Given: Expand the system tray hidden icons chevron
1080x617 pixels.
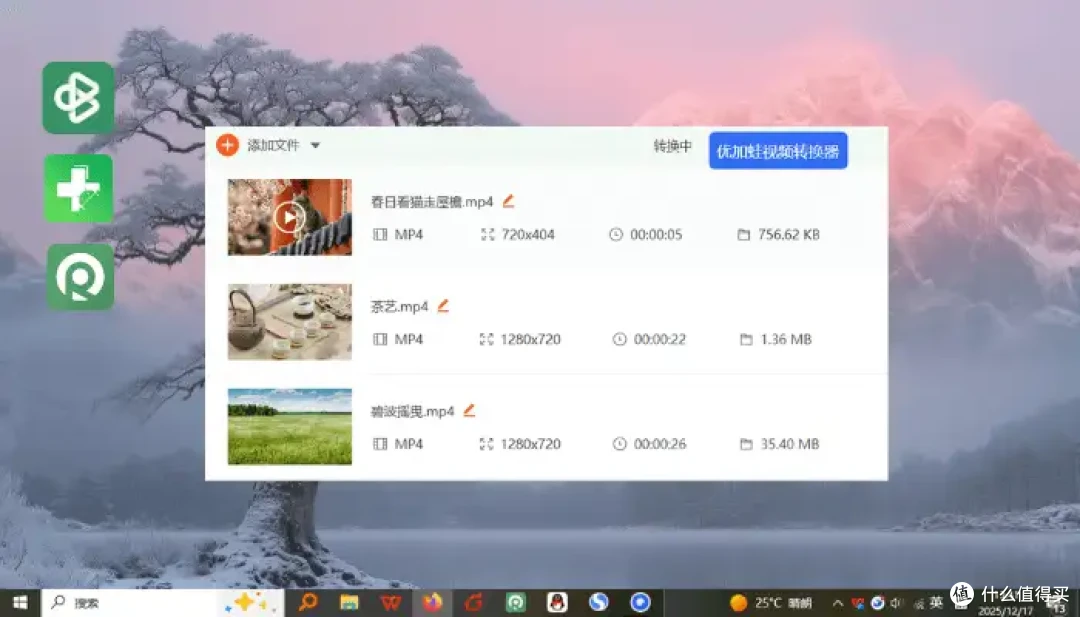Looking at the screenshot, I should point(838,603).
